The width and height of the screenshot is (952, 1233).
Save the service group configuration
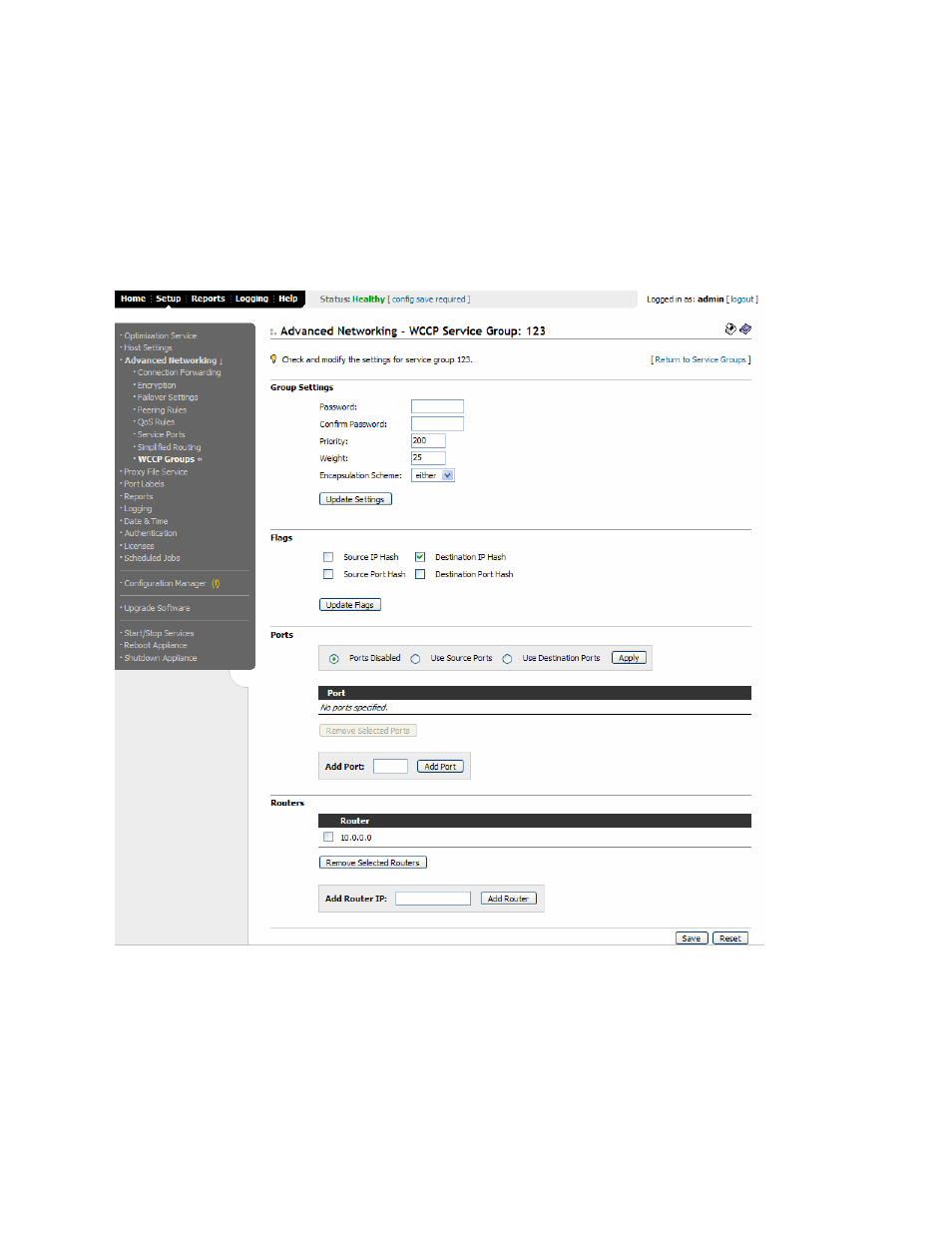click(692, 938)
